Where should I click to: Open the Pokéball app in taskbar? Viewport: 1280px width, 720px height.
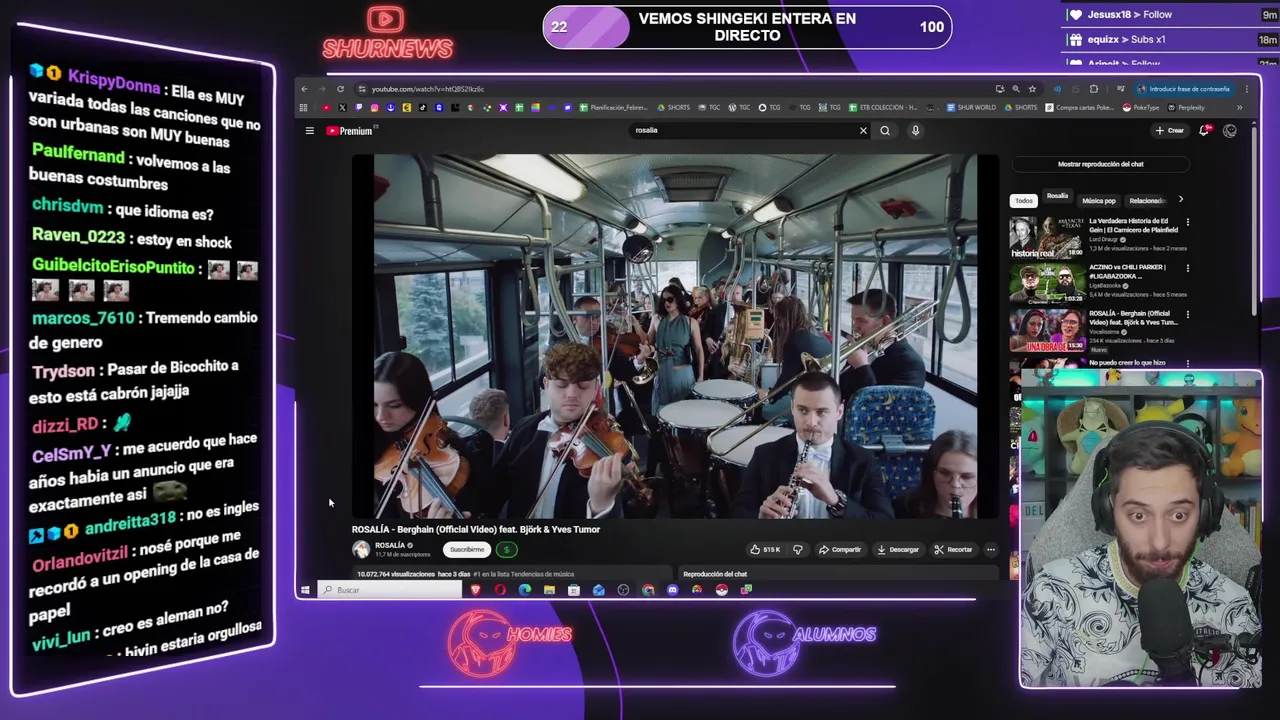[x=721, y=590]
